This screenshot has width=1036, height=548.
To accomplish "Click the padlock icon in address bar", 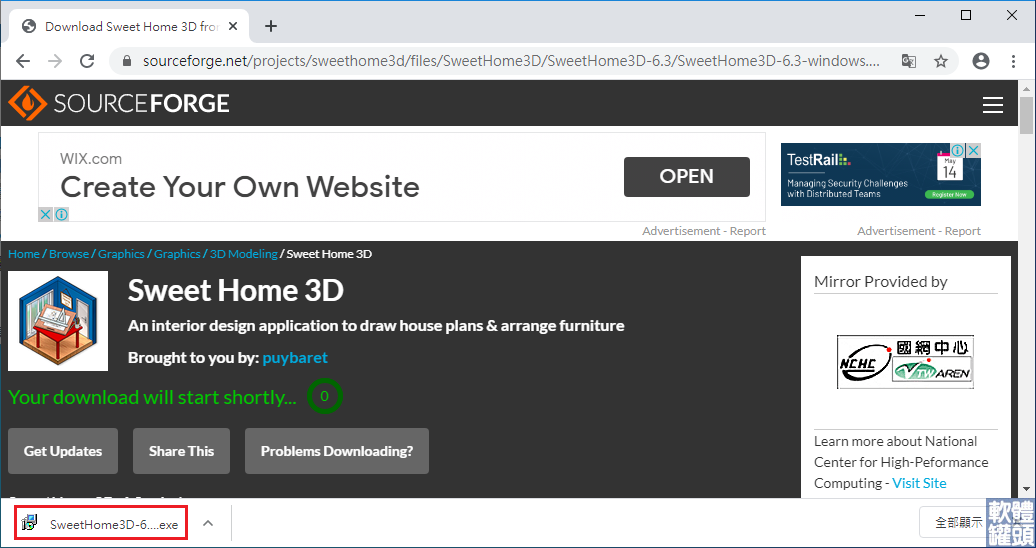I will 128,61.
